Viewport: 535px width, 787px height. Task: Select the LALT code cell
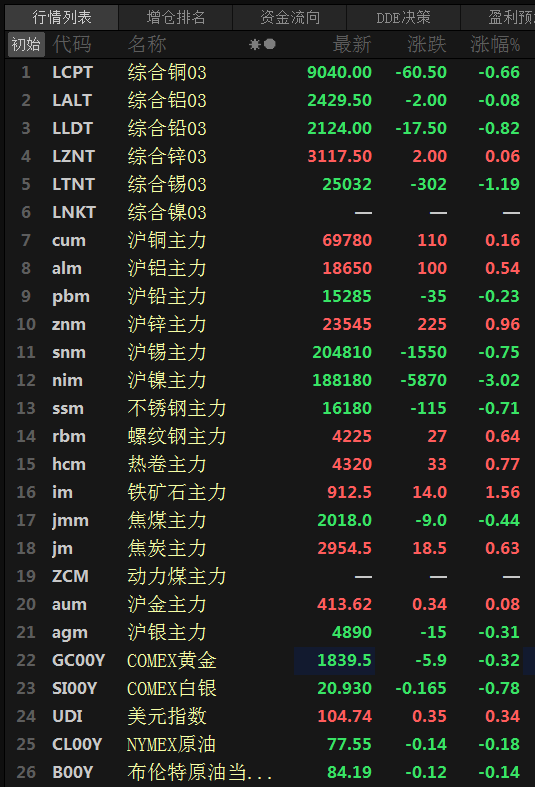pos(72,100)
